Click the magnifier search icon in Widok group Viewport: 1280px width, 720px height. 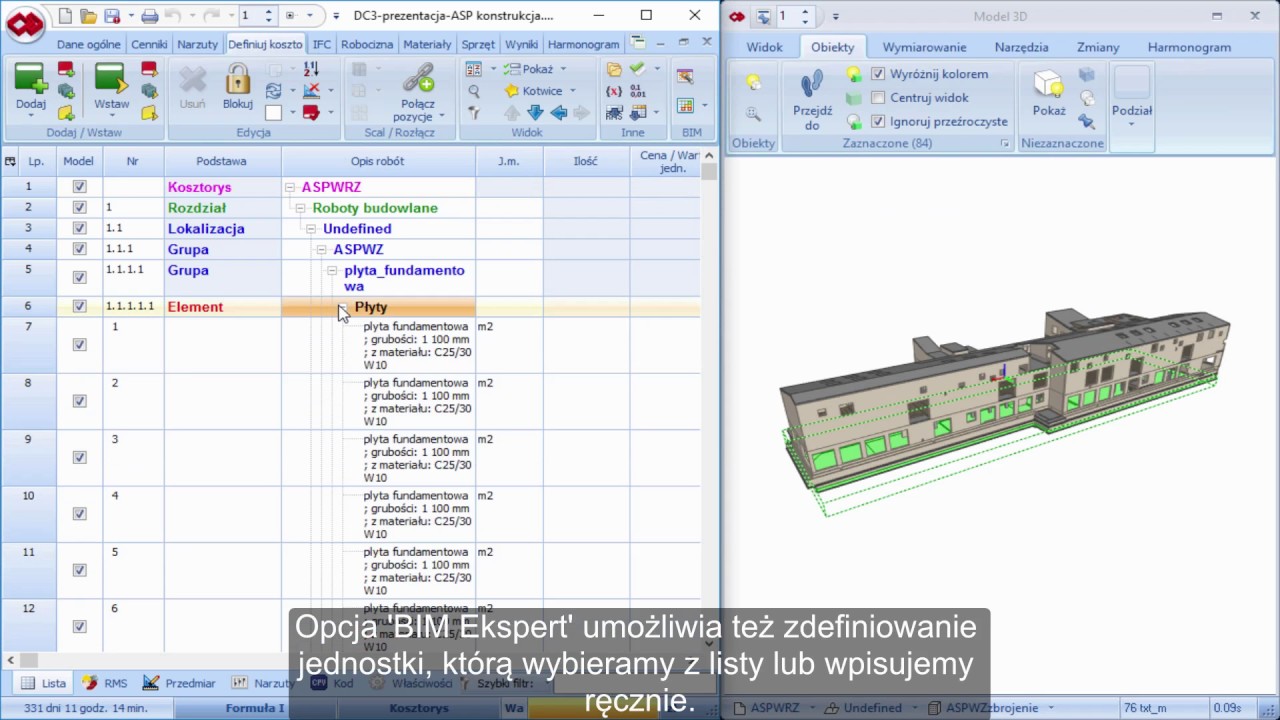[474, 91]
